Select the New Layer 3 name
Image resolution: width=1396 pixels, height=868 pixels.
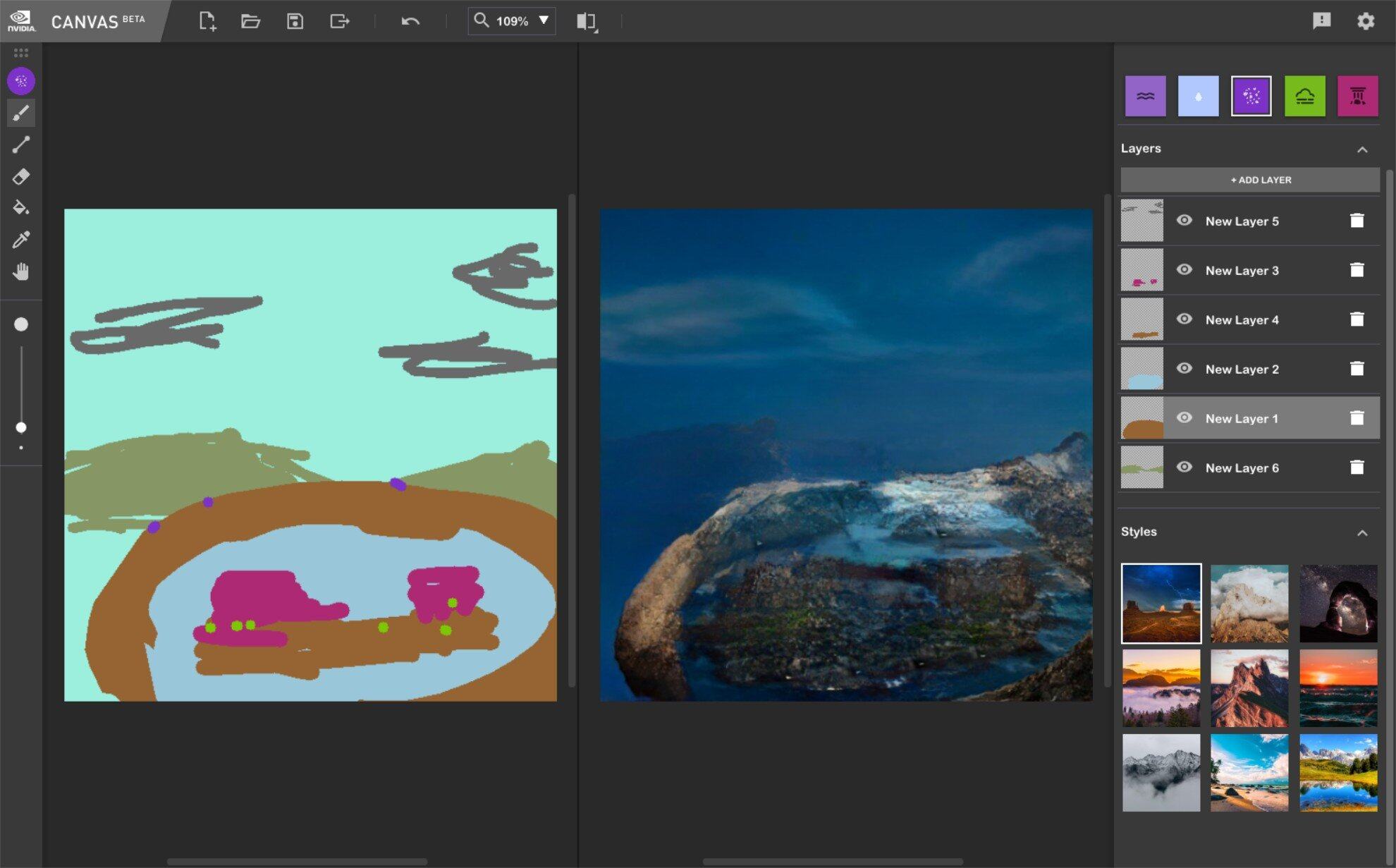click(1242, 271)
